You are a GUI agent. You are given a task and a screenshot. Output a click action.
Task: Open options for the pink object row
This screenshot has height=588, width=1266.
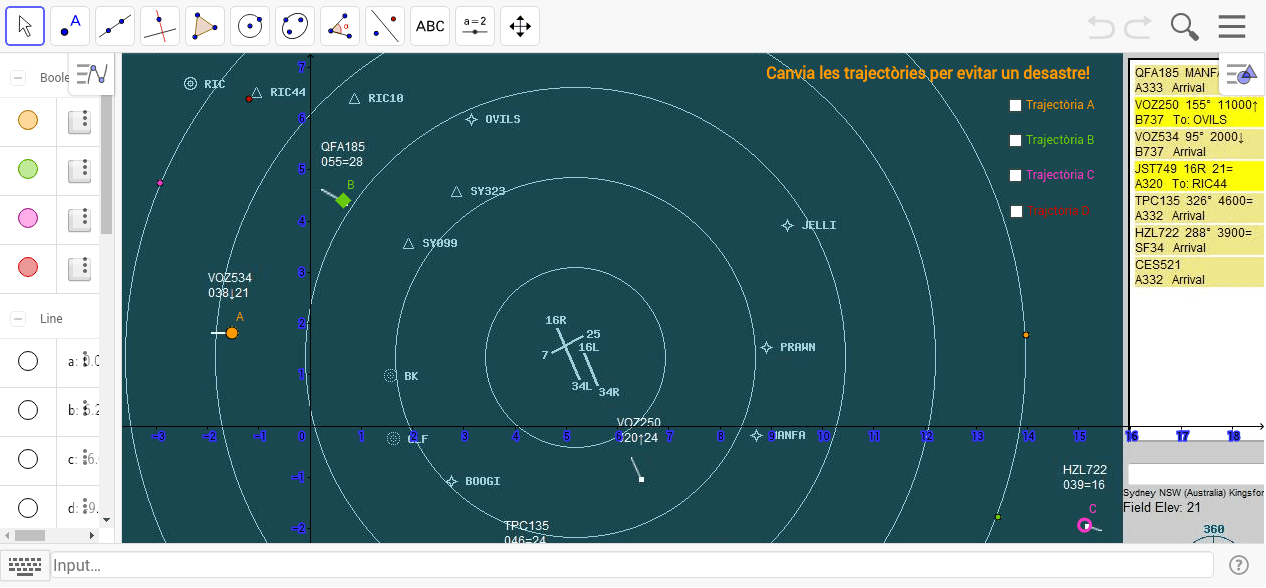(80, 219)
